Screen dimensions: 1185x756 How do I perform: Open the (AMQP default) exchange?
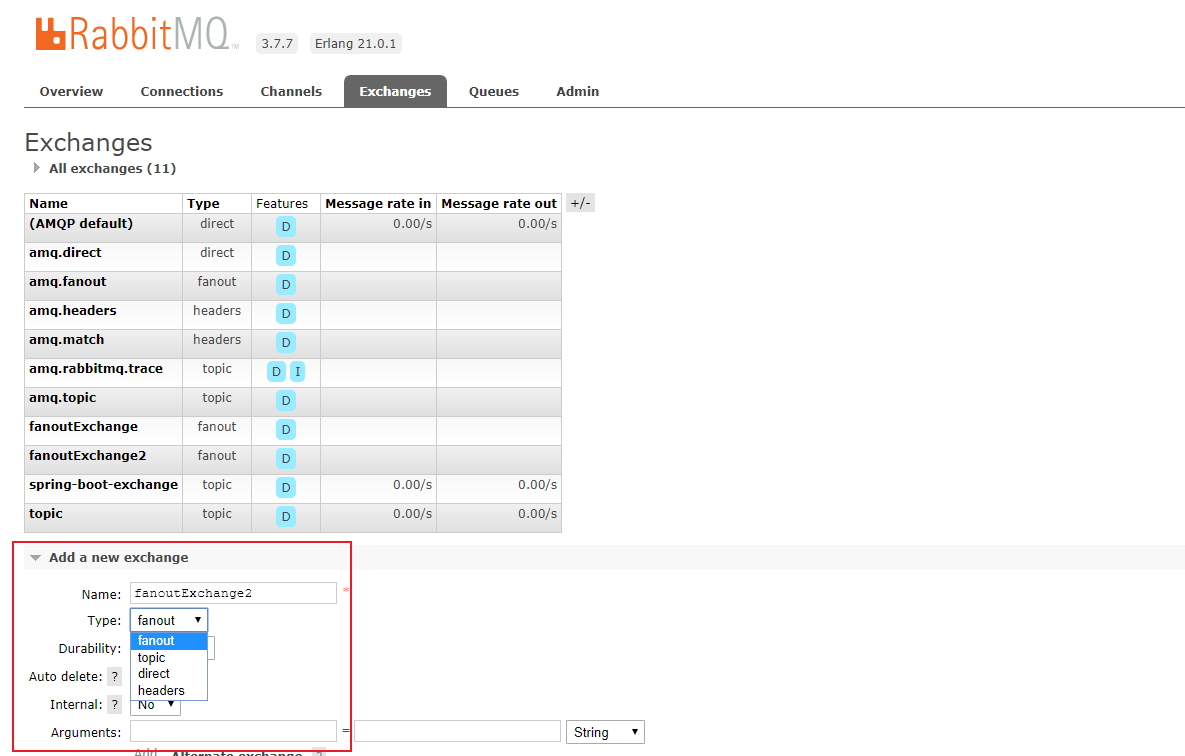[x=81, y=223]
